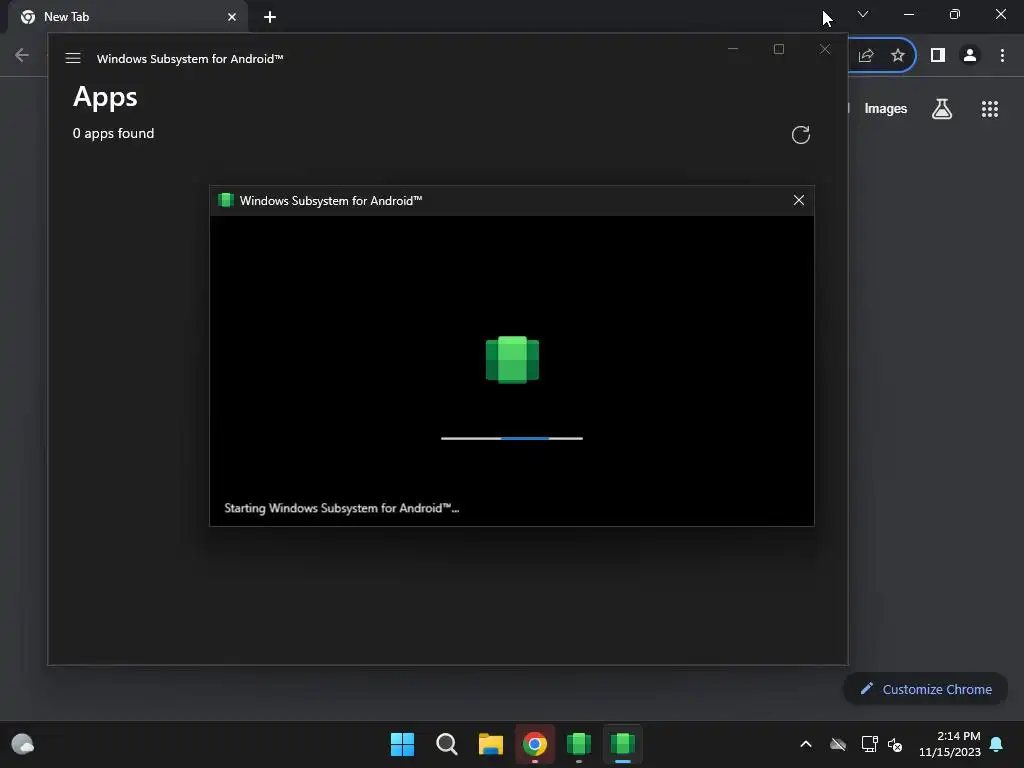Open Chrome profile menu

tap(970, 56)
